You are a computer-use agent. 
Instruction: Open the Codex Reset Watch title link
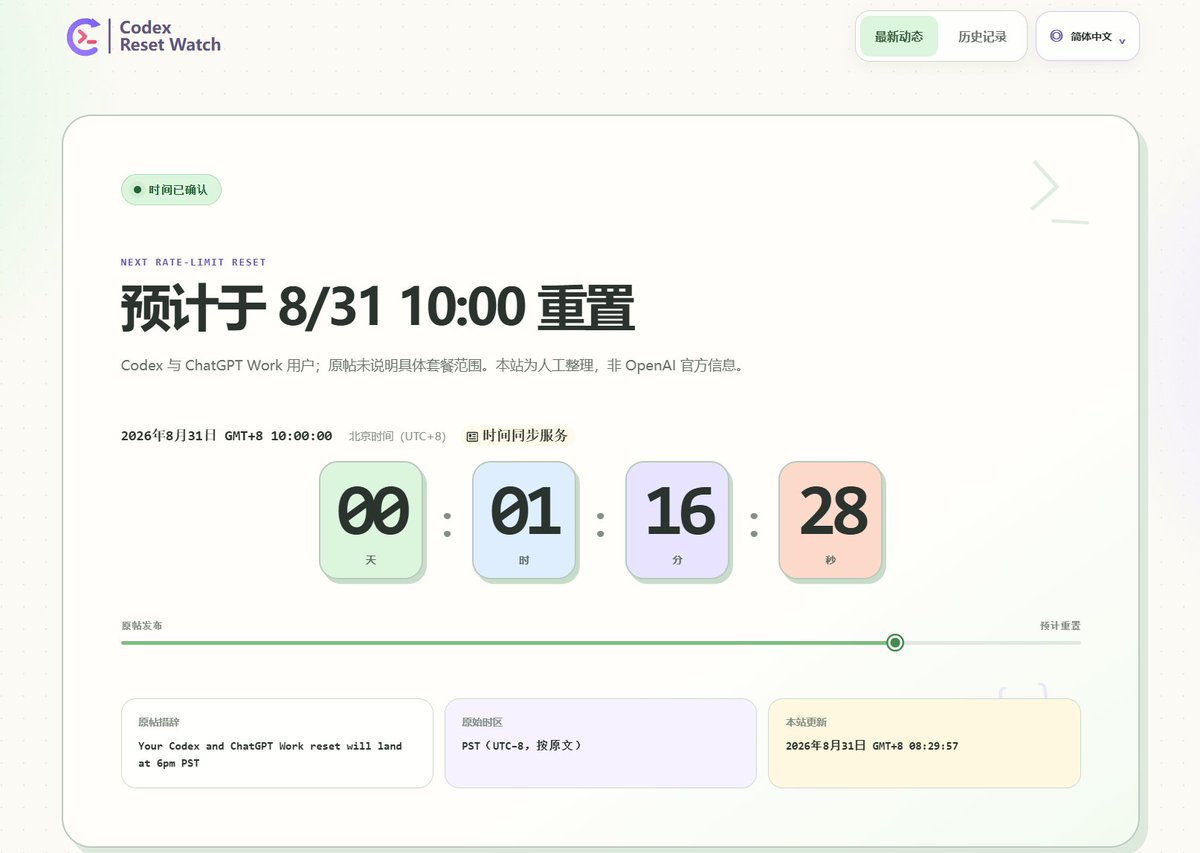click(170, 36)
